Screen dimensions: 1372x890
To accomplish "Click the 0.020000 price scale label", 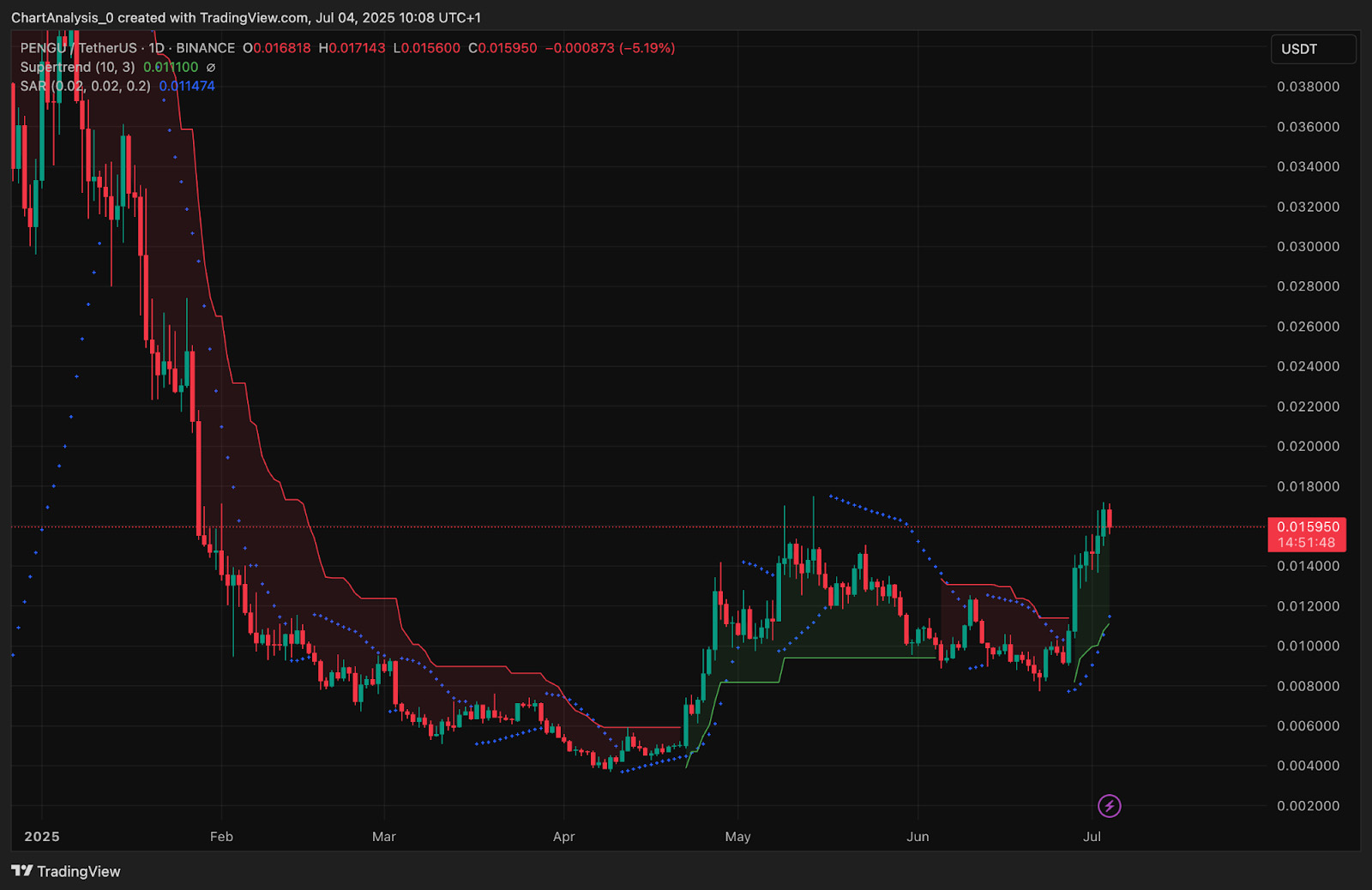I will tap(1308, 447).
